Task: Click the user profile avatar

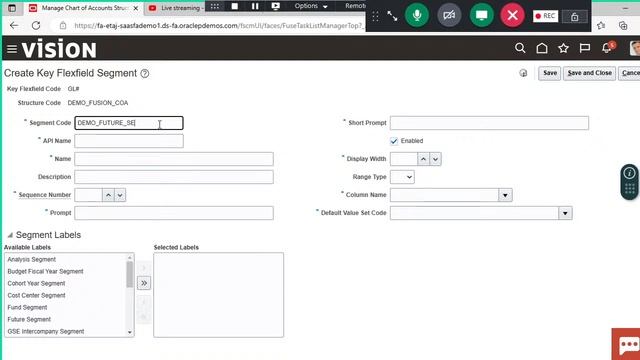Action: [x=635, y=48]
